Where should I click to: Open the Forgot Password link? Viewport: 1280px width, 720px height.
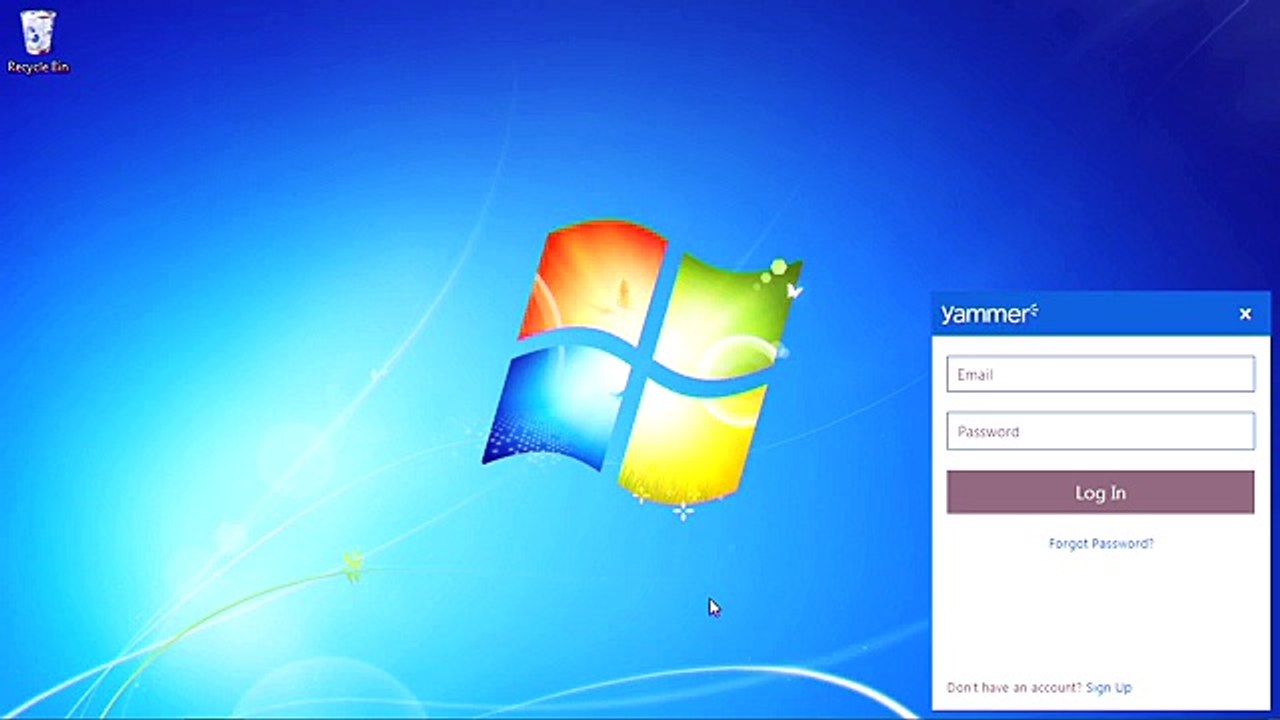tap(1101, 544)
